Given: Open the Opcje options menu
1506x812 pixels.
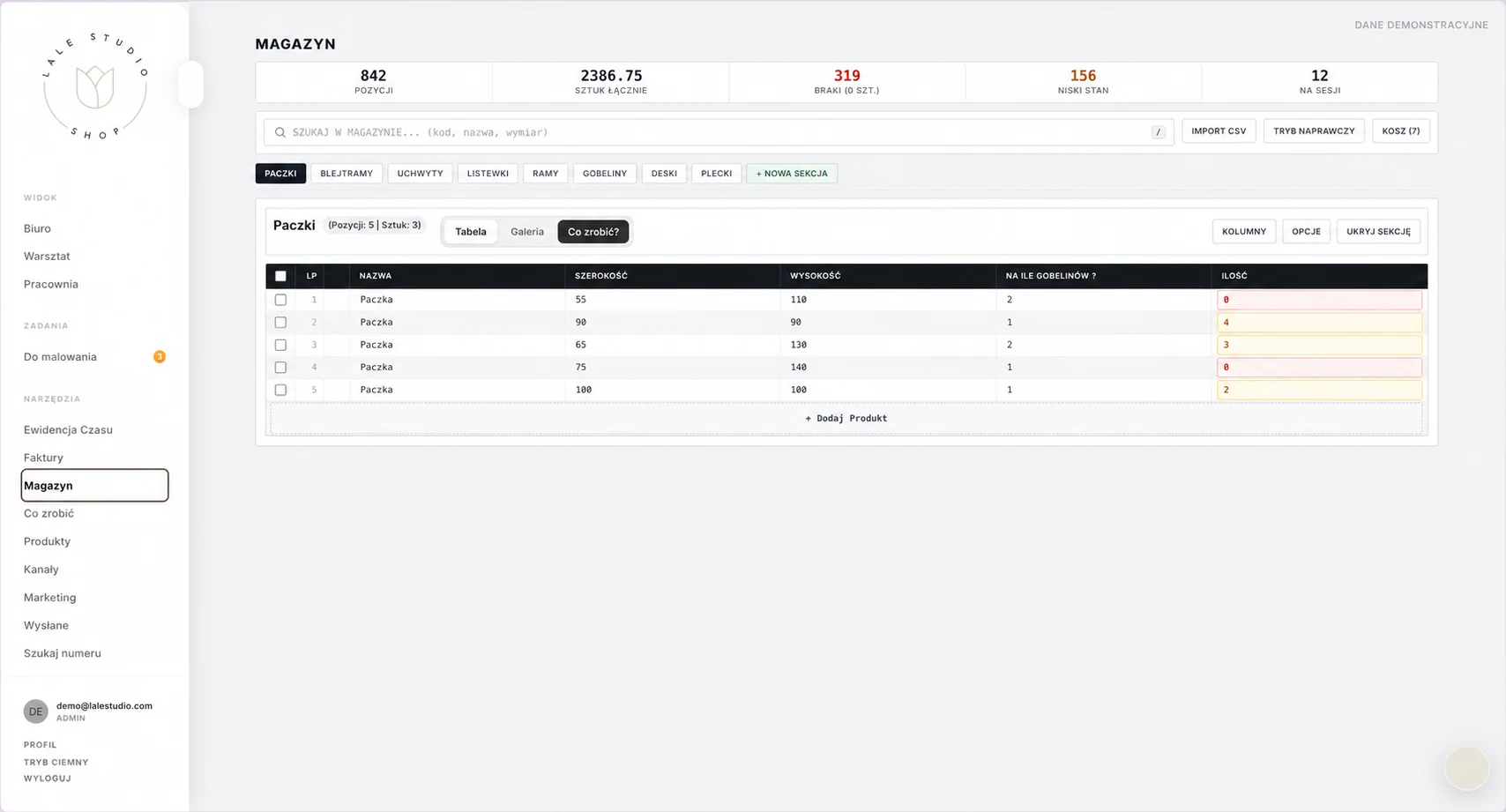Looking at the screenshot, I should [1306, 232].
